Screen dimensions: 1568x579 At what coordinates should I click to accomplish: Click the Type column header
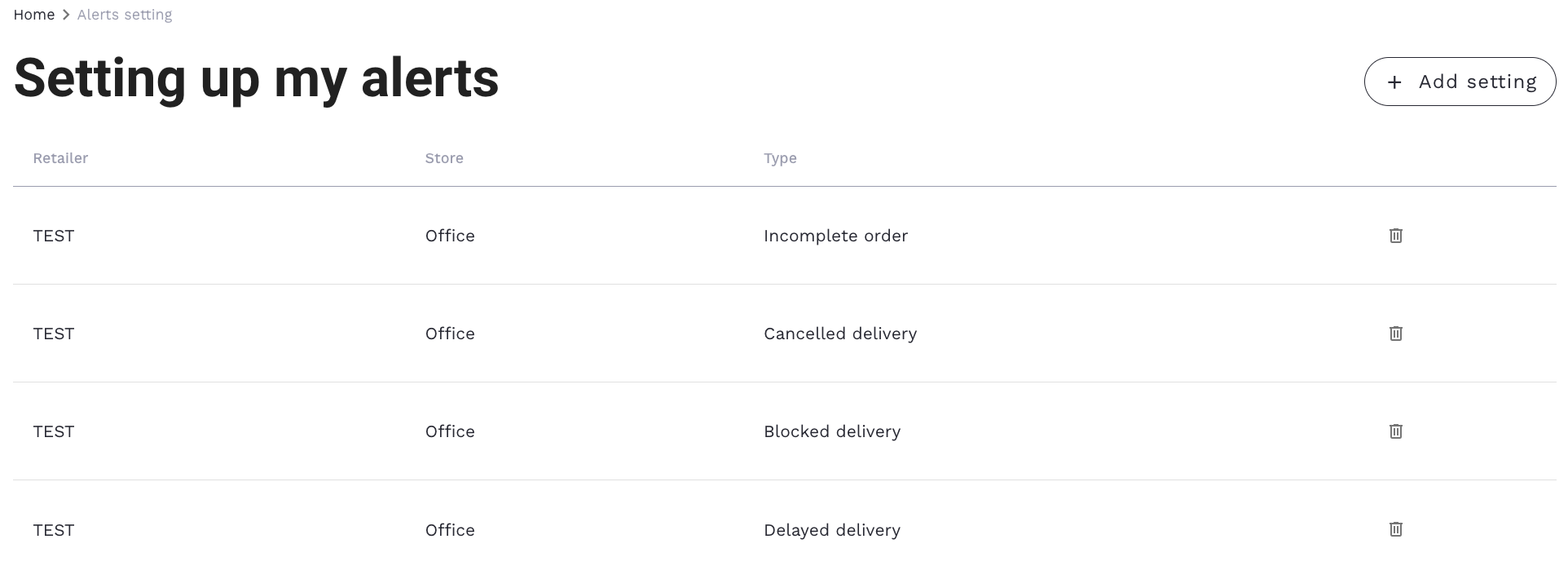click(780, 158)
